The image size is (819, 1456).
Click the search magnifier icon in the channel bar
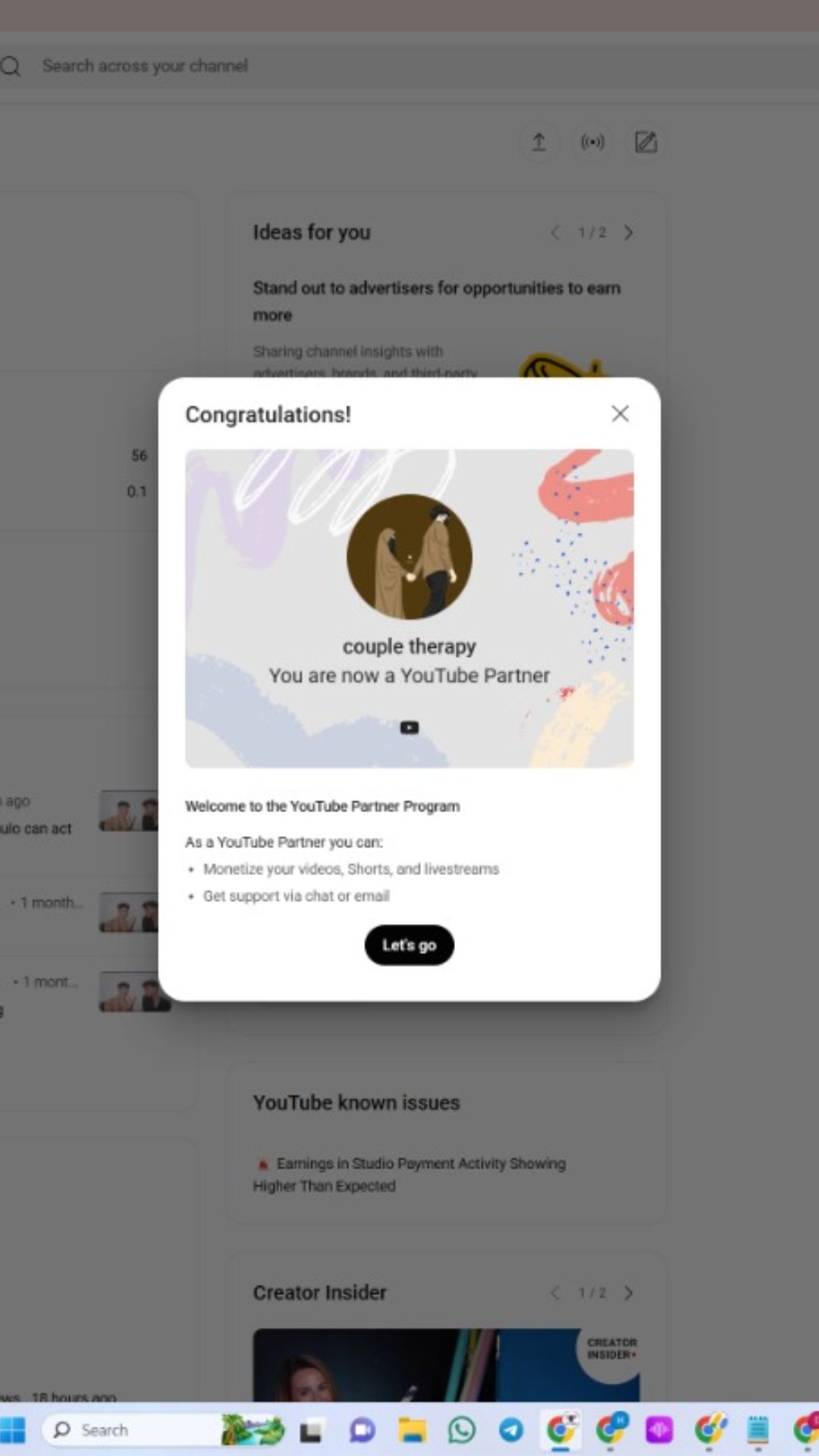click(x=11, y=66)
